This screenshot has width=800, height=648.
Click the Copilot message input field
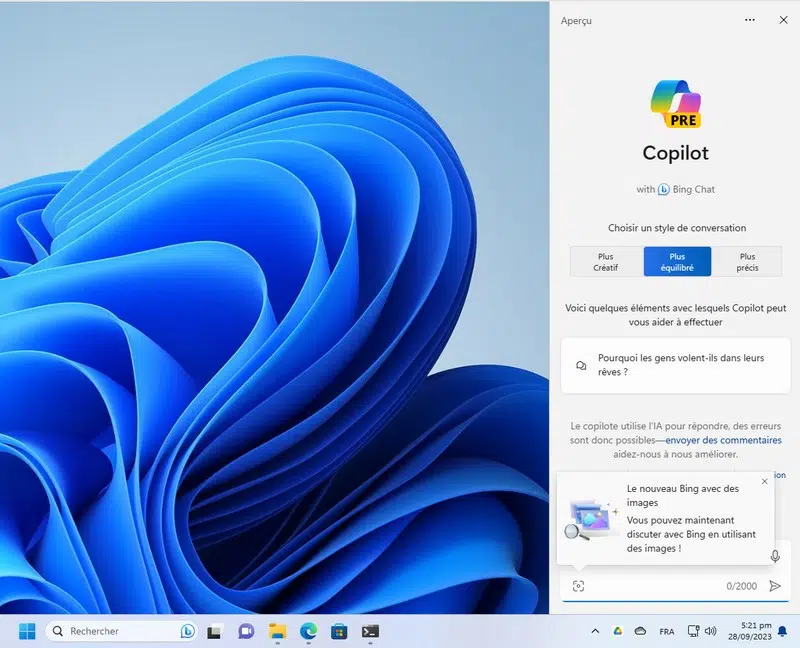click(x=670, y=587)
